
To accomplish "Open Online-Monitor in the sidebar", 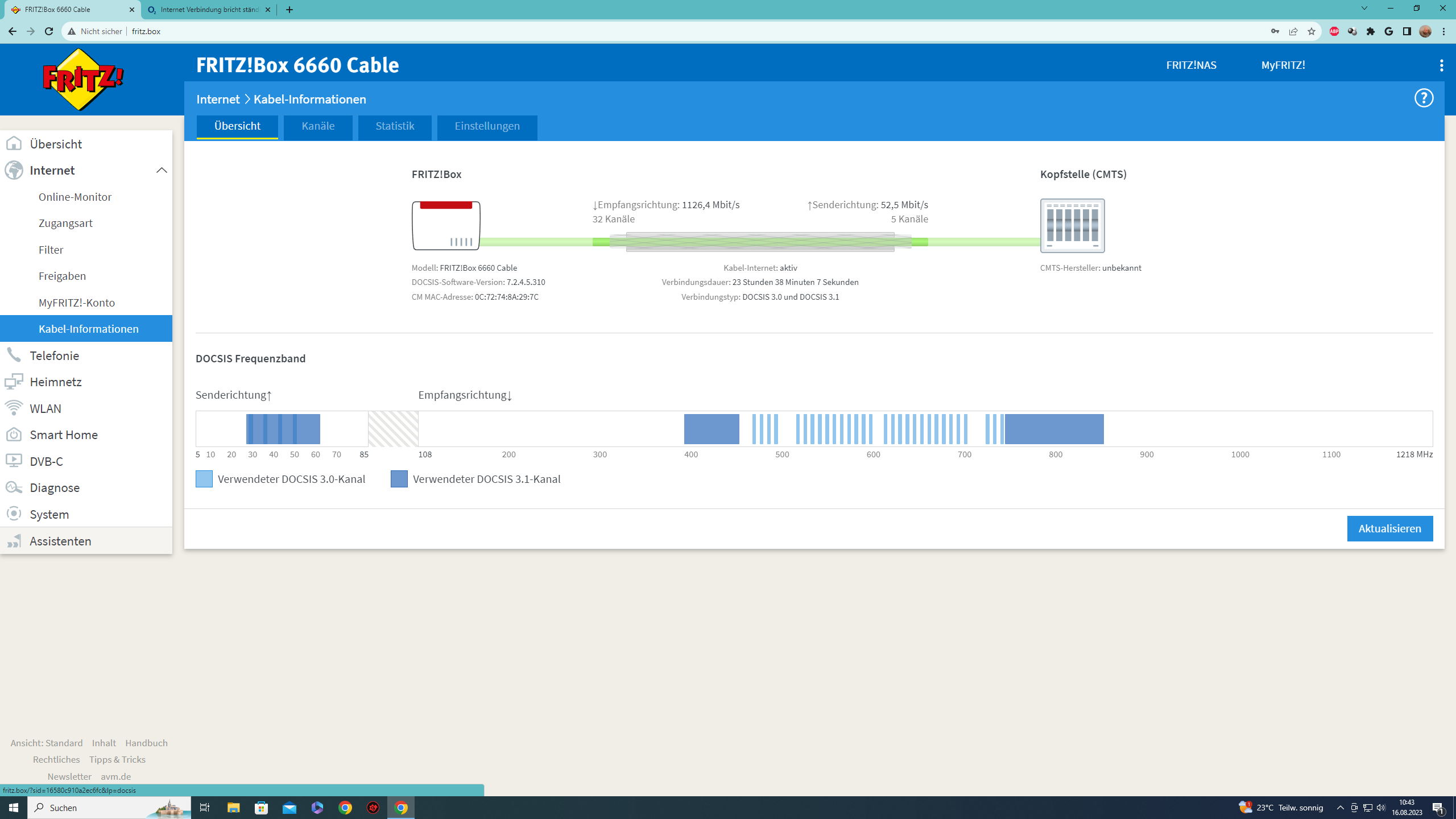I will pos(75,197).
